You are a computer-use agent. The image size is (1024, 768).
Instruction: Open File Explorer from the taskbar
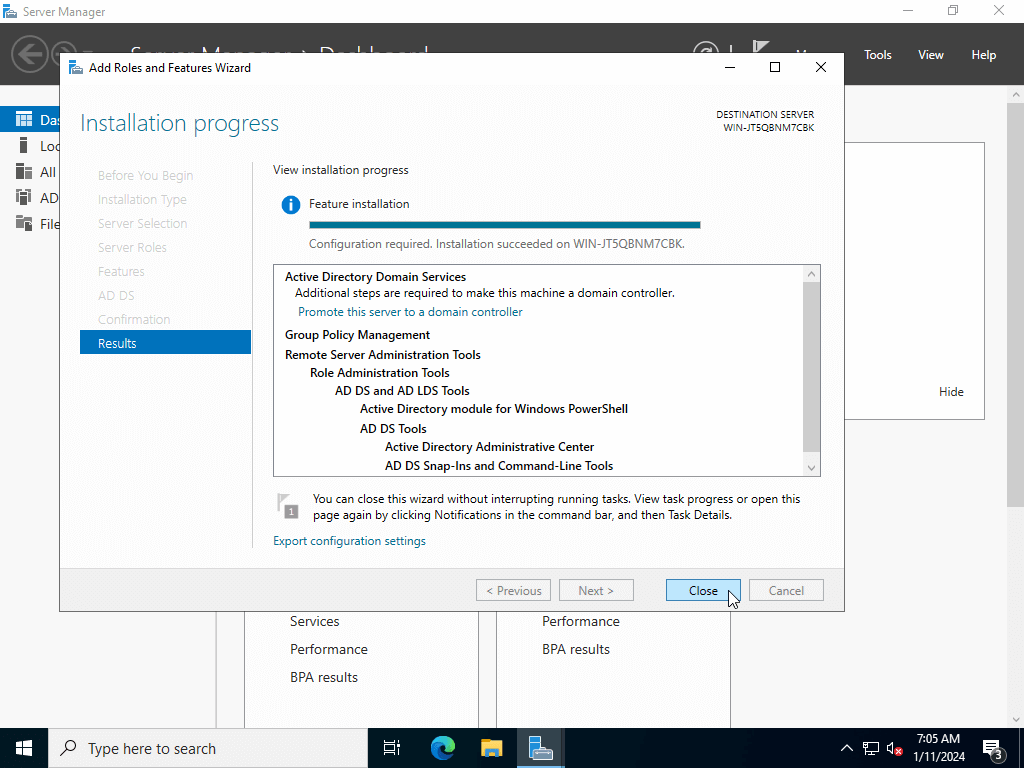coord(492,748)
